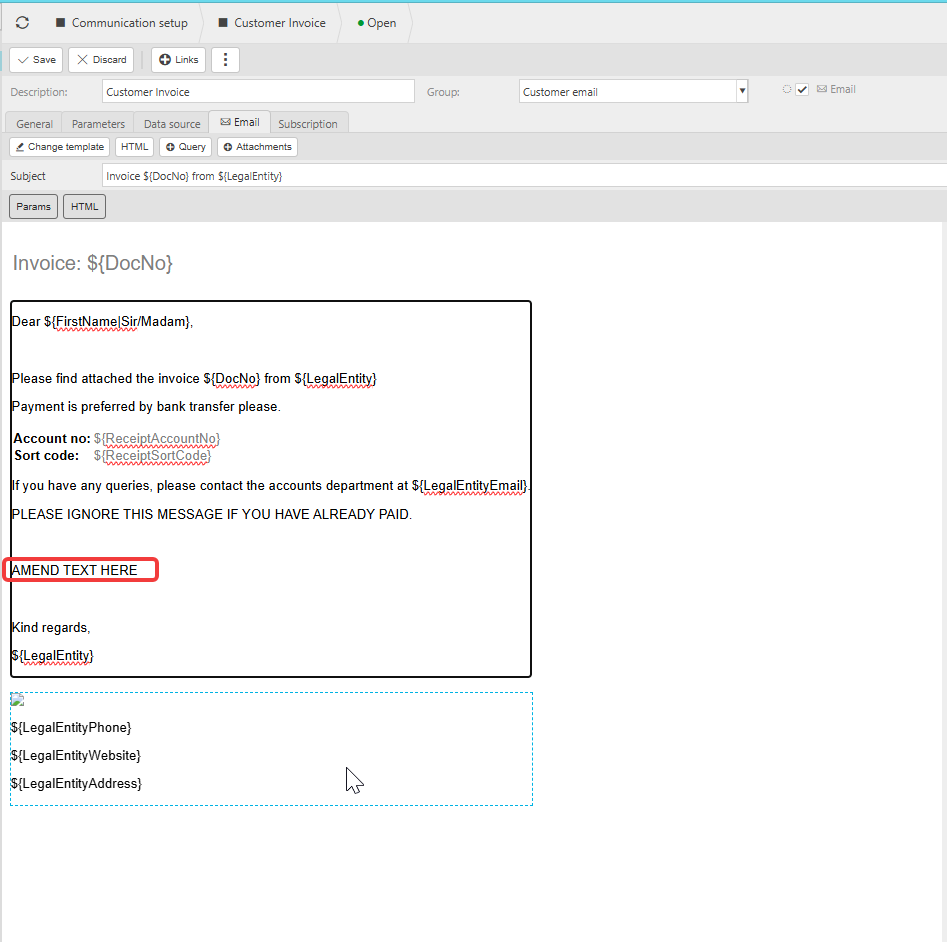
Task: Click ${ReceiptSortCode} placeholder
Action: tap(152, 455)
